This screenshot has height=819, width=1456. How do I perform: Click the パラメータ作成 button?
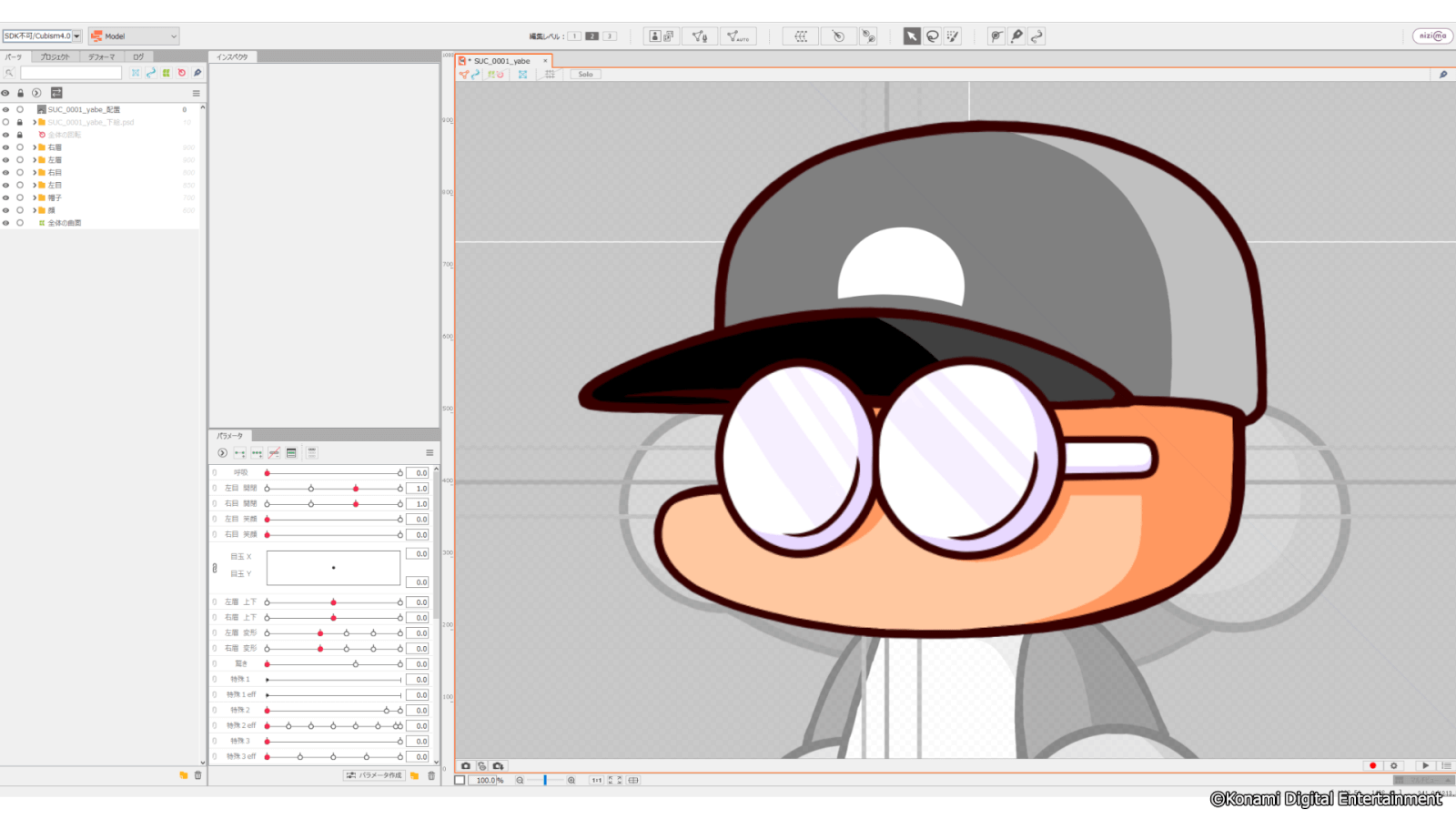[374, 775]
